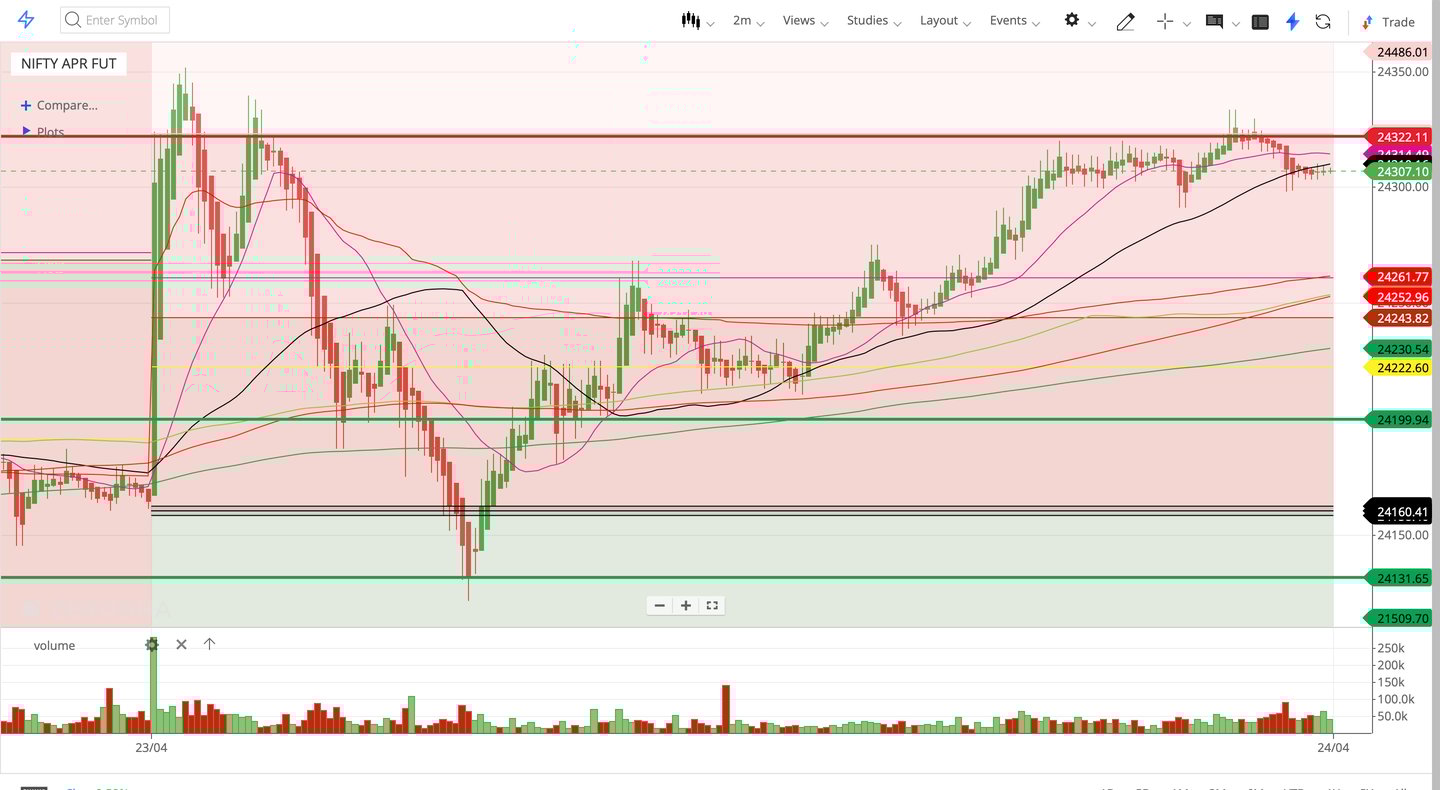Select the 21509.70 price tag
Viewport: 1440px width, 790px height.
[x=1398, y=618]
